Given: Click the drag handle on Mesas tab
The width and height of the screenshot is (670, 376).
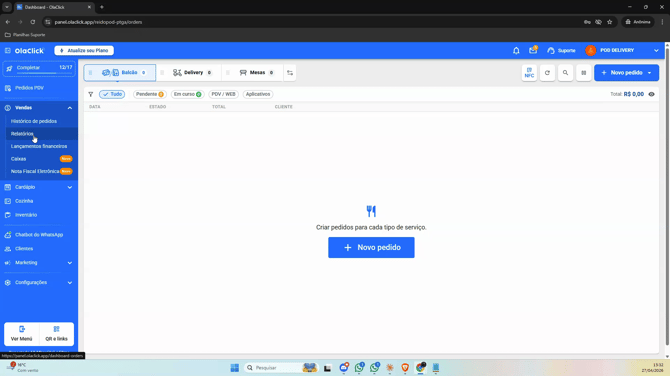Looking at the screenshot, I should (228, 73).
